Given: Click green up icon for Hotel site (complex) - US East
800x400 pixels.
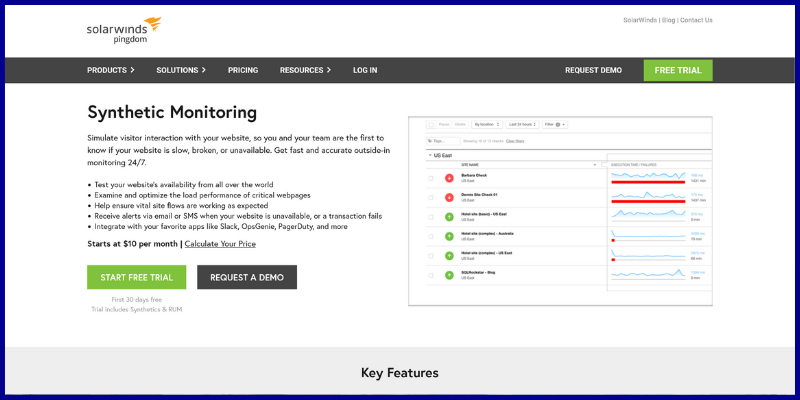Looking at the screenshot, I should click(x=449, y=256).
